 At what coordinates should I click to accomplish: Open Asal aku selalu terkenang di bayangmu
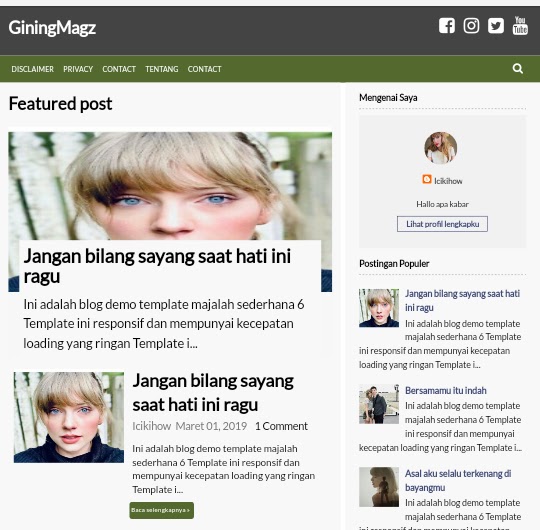pyautogui.click(x=458, y=480)
